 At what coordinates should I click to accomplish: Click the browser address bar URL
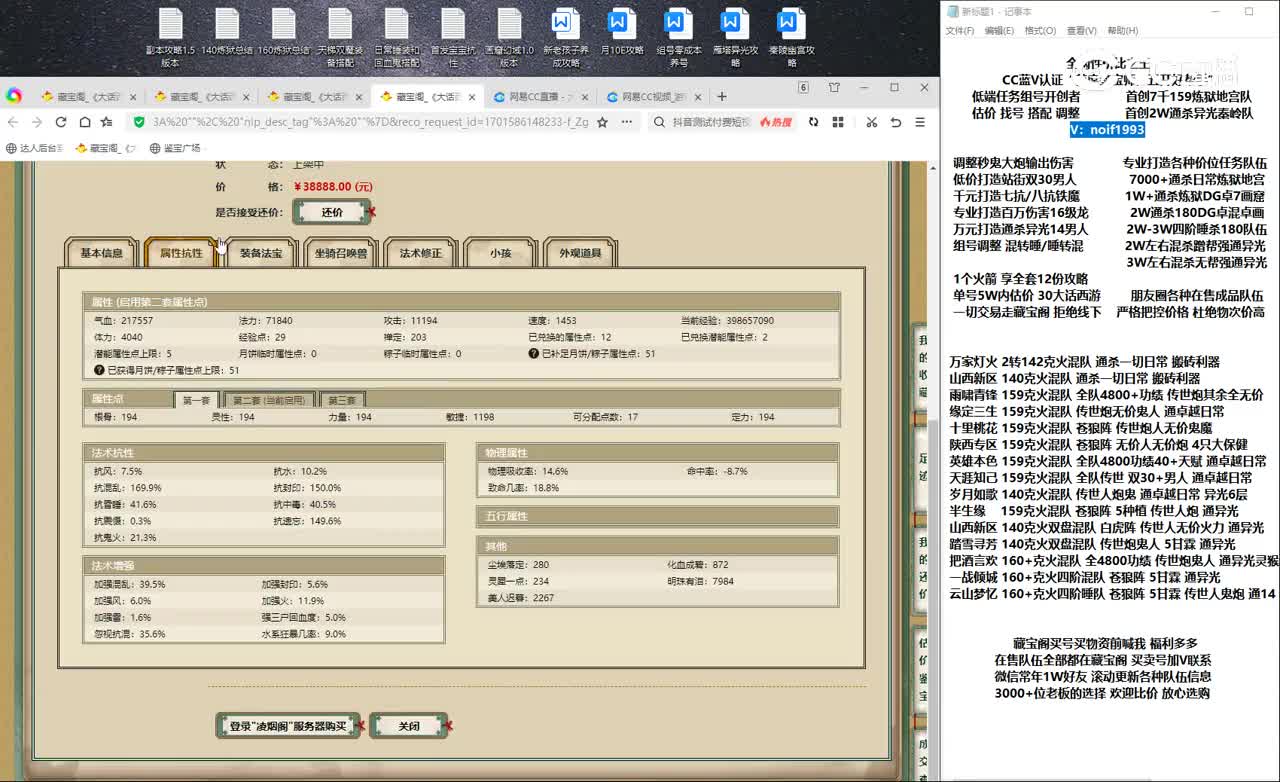coord(371,122)
